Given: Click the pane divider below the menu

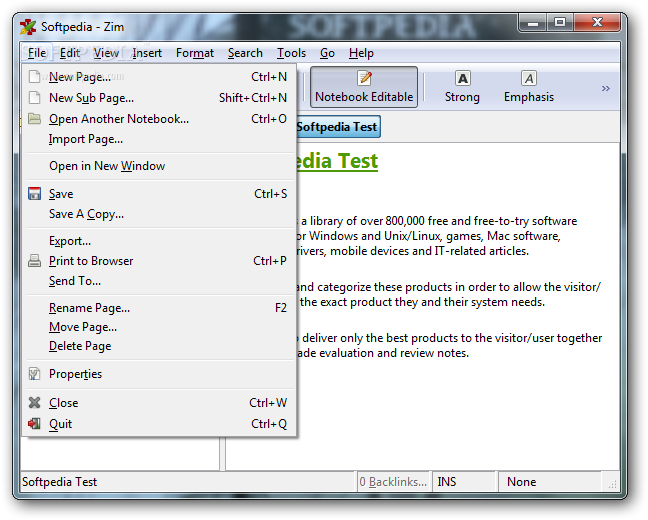Looking at the screenshot, I should pyautogui.click(x=222, y=453).
